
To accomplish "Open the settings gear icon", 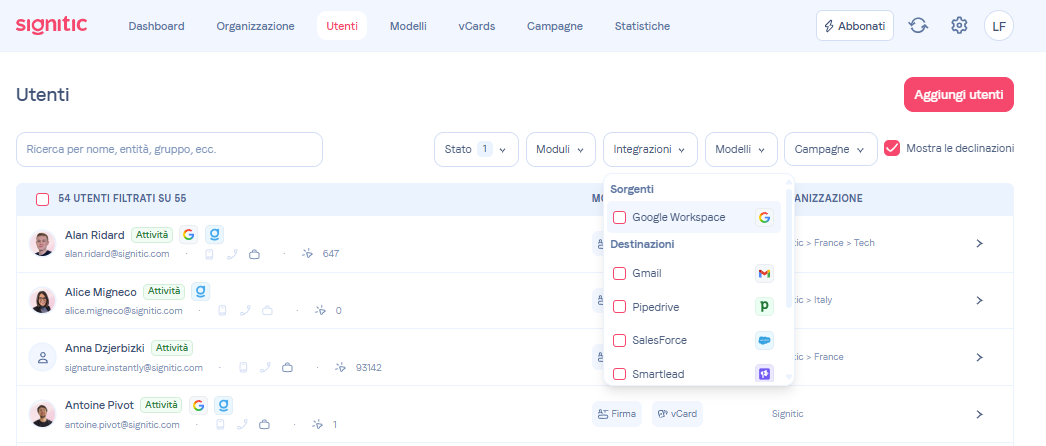I will tap(959, 26).
